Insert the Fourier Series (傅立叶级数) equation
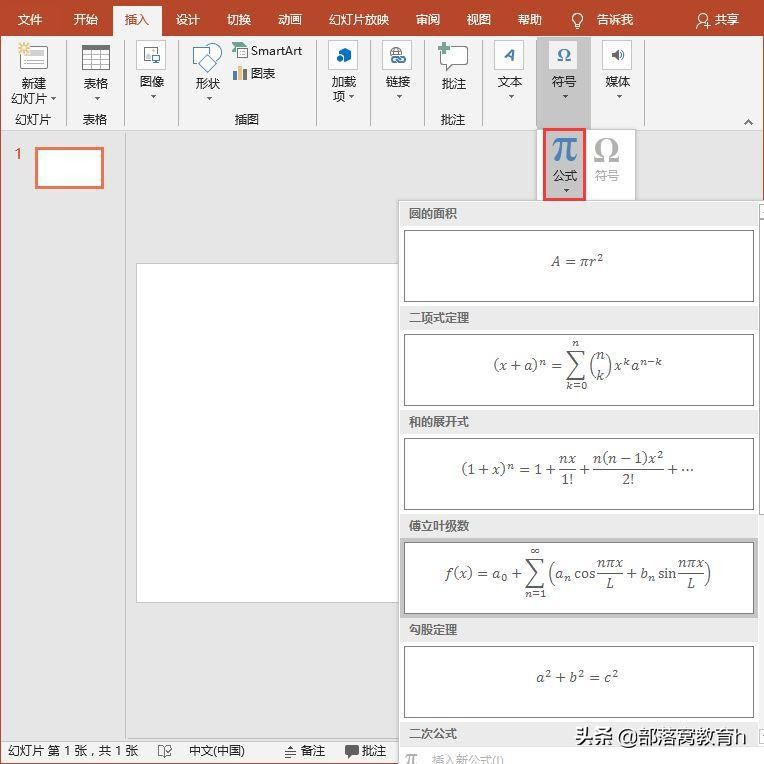The image size is (764, 764). [579, 578]
